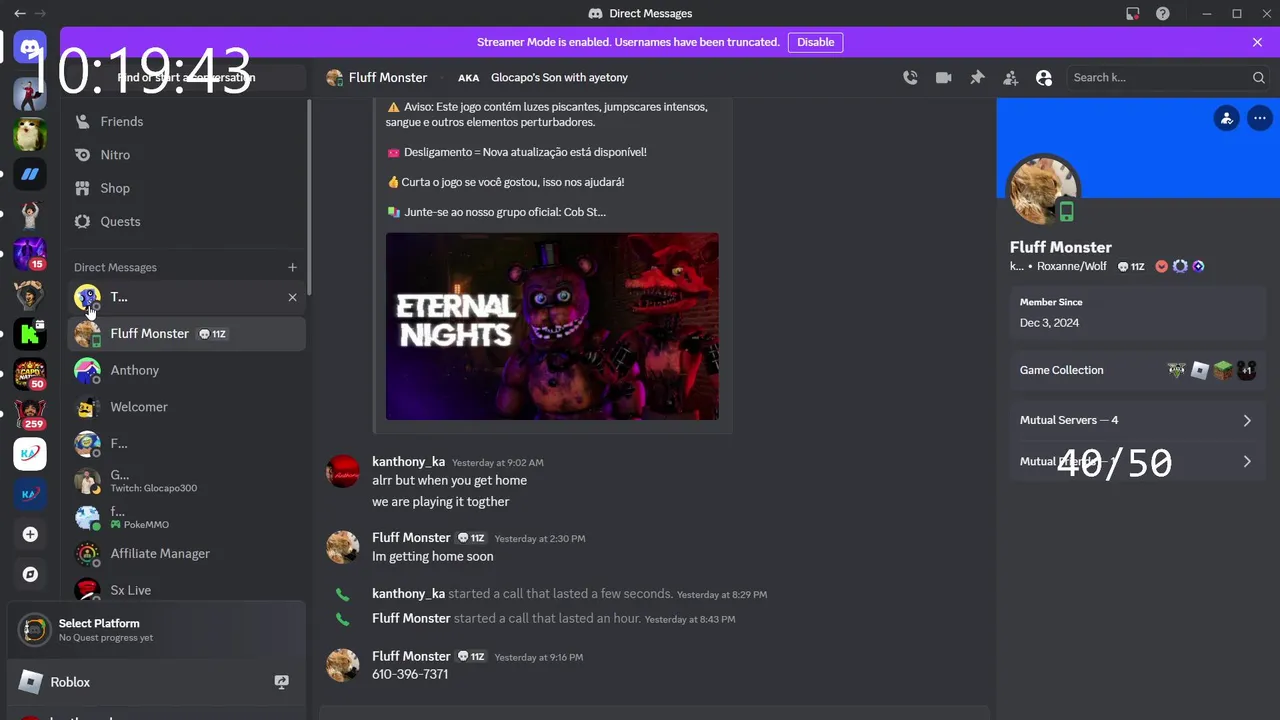
Task: Click the Roblox game collection icon
Action: click(x=1200, y=370)
